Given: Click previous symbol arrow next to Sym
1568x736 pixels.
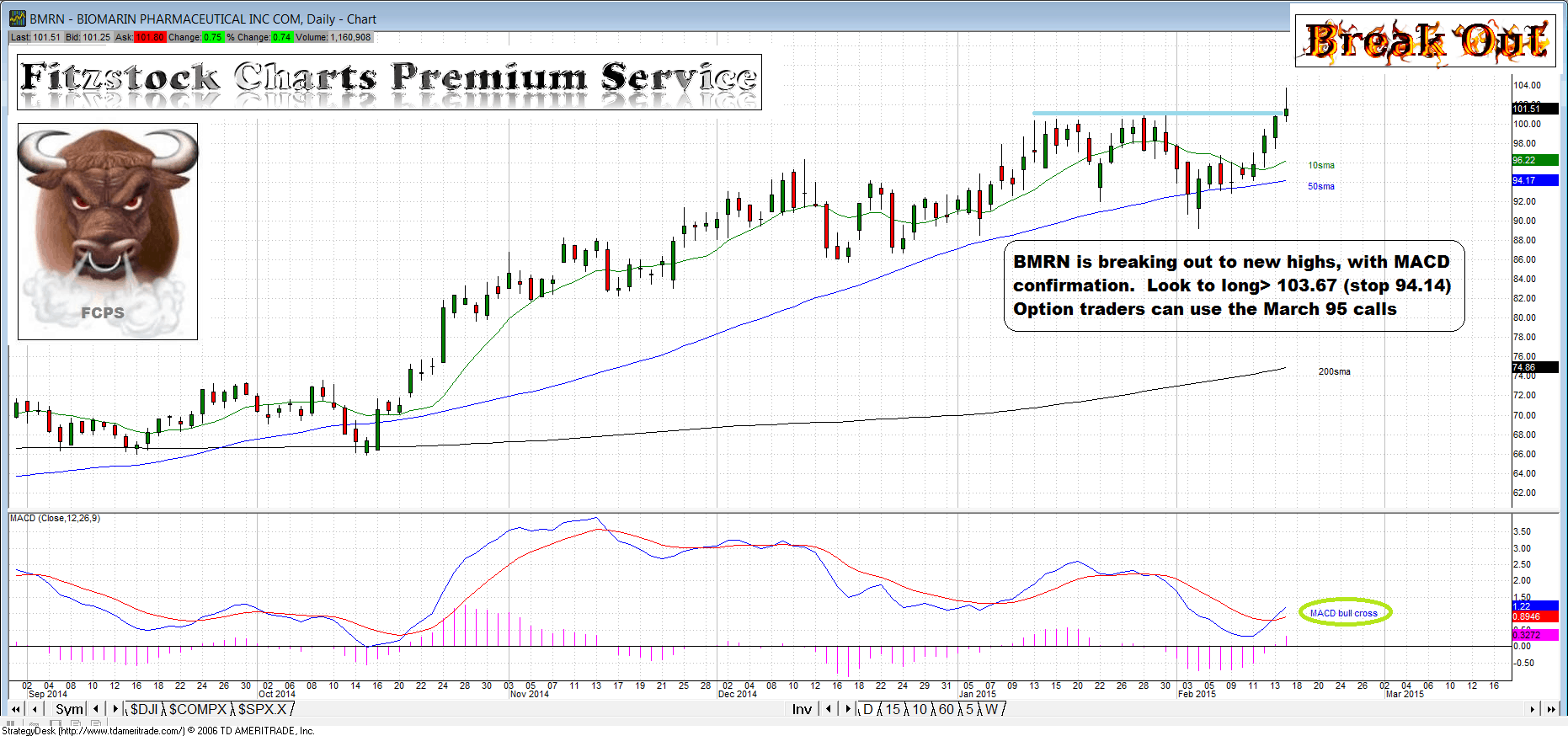Looking at the screenshot, I should 96,710.
